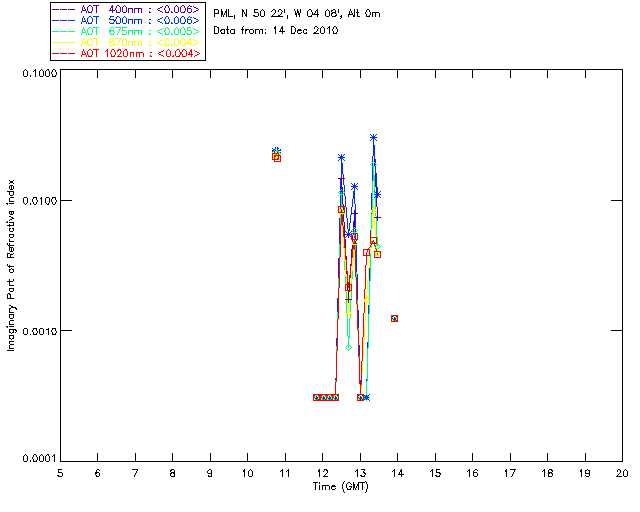Click the AOT 870nm legend entry
The image size is (640, 512).
(x=127, y=42)
